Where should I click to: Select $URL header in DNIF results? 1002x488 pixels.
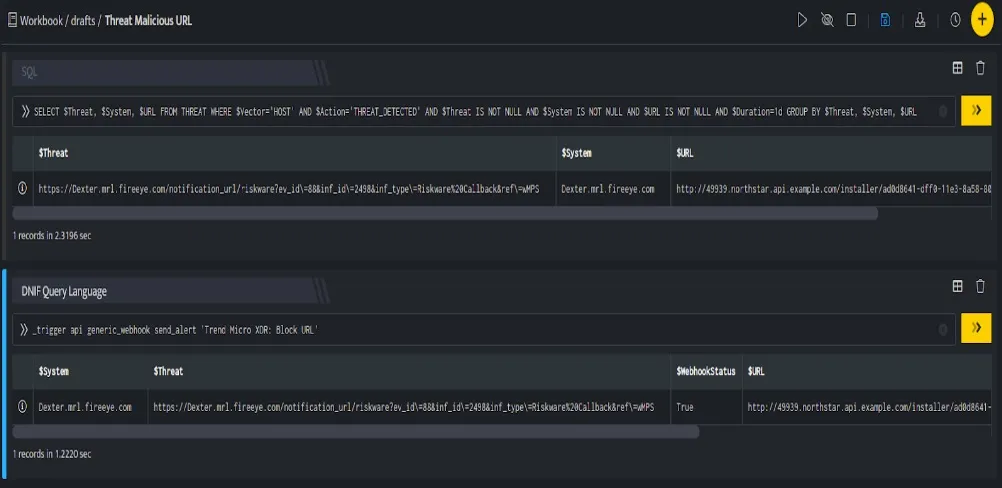[756, 371]
